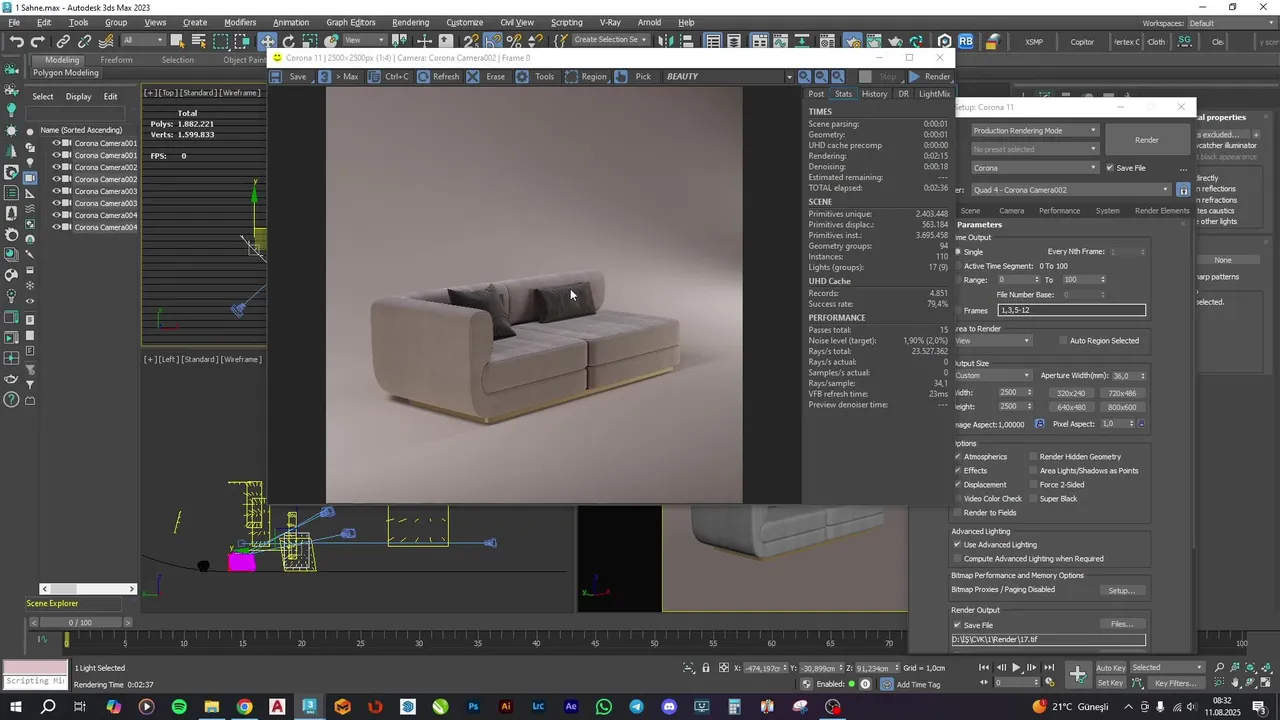Activate the Select and Move tool
1280x720 pixels.
pos(267,41)
